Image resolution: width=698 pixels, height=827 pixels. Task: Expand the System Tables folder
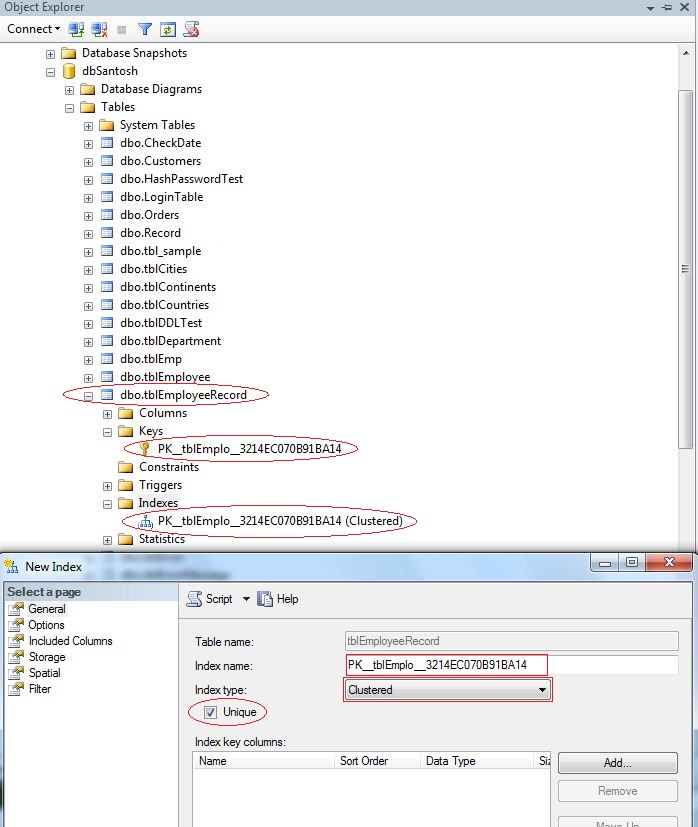88,126
